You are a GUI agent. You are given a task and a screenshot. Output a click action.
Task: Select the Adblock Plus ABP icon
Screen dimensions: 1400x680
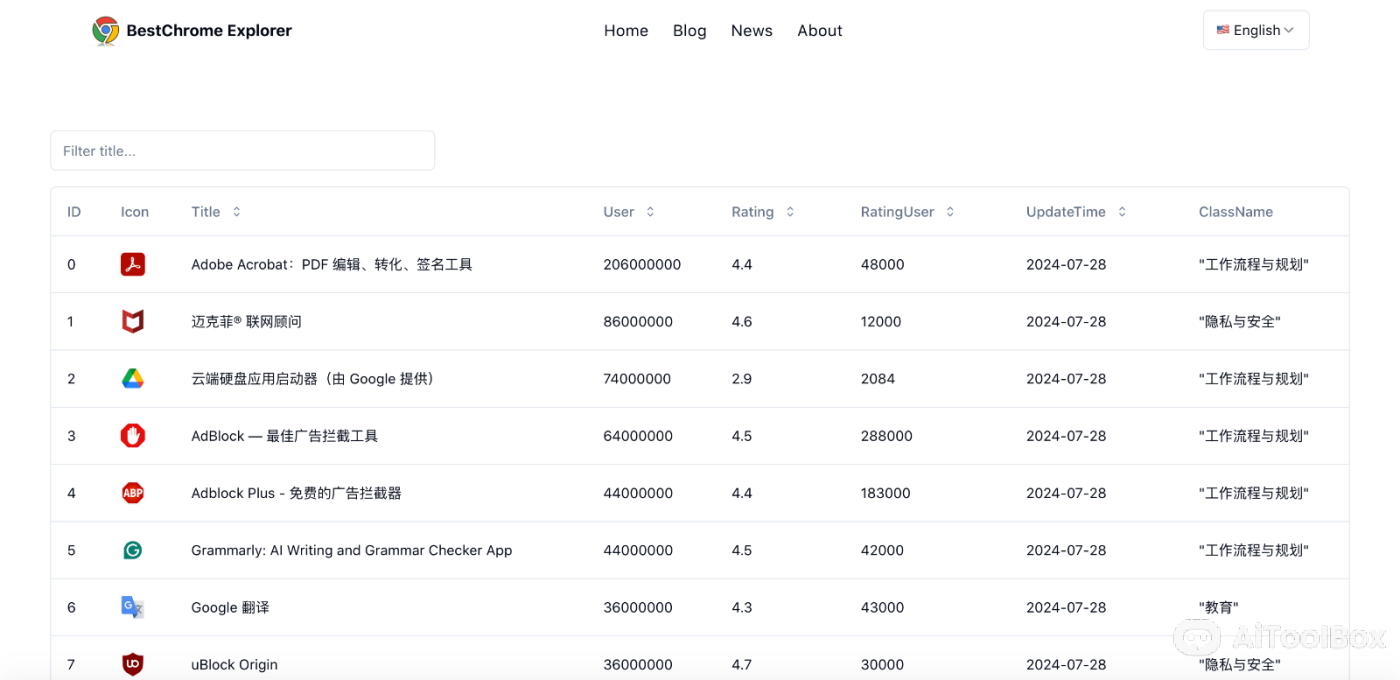[x=133, y=492]
